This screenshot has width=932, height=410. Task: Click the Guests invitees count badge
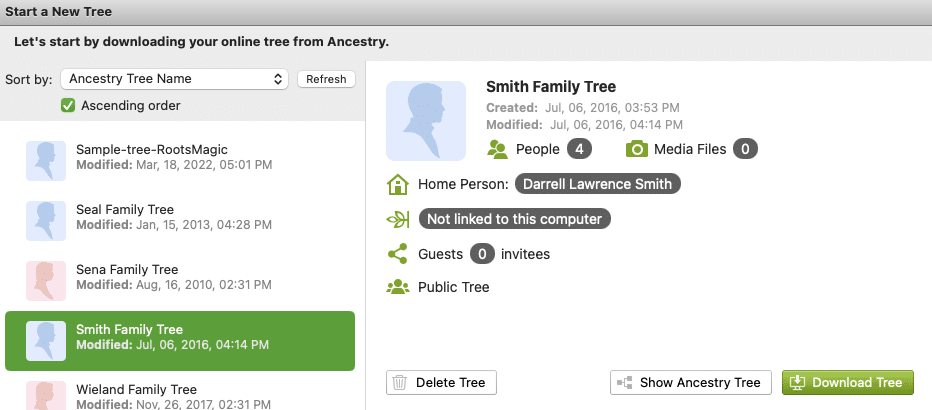tap(483, 254)
